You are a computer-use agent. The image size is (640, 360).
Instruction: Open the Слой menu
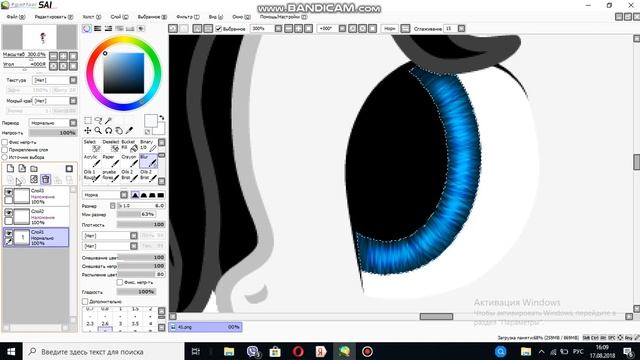tap(119, 17)
